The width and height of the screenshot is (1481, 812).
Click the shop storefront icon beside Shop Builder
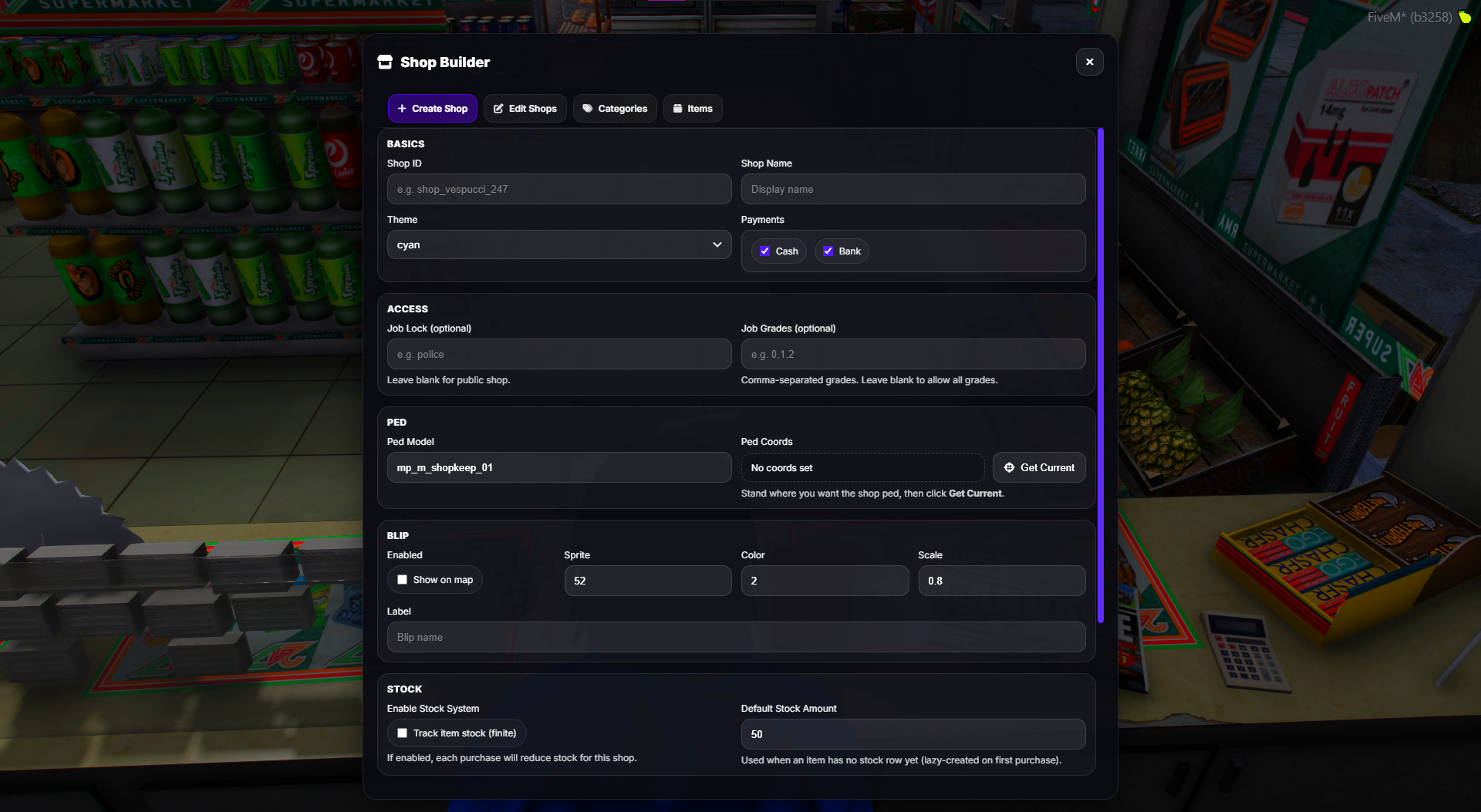pos(385,62)
